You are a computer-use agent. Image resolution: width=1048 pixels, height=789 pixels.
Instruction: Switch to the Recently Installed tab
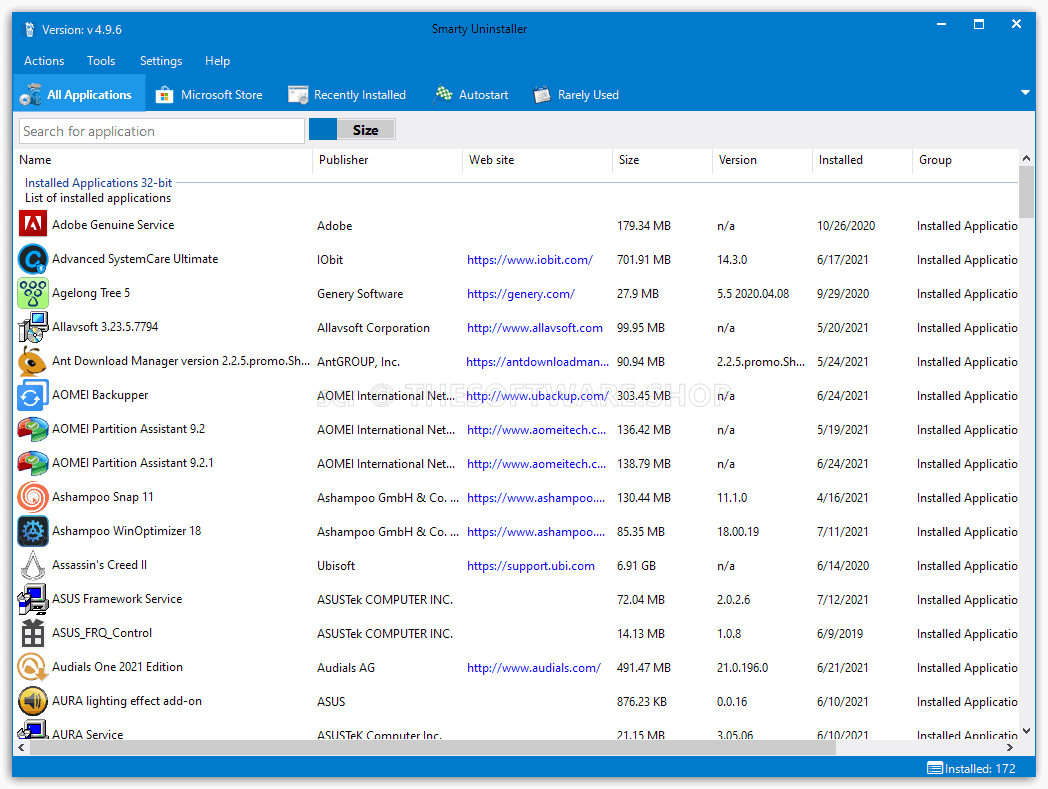[x=347, y=95]
